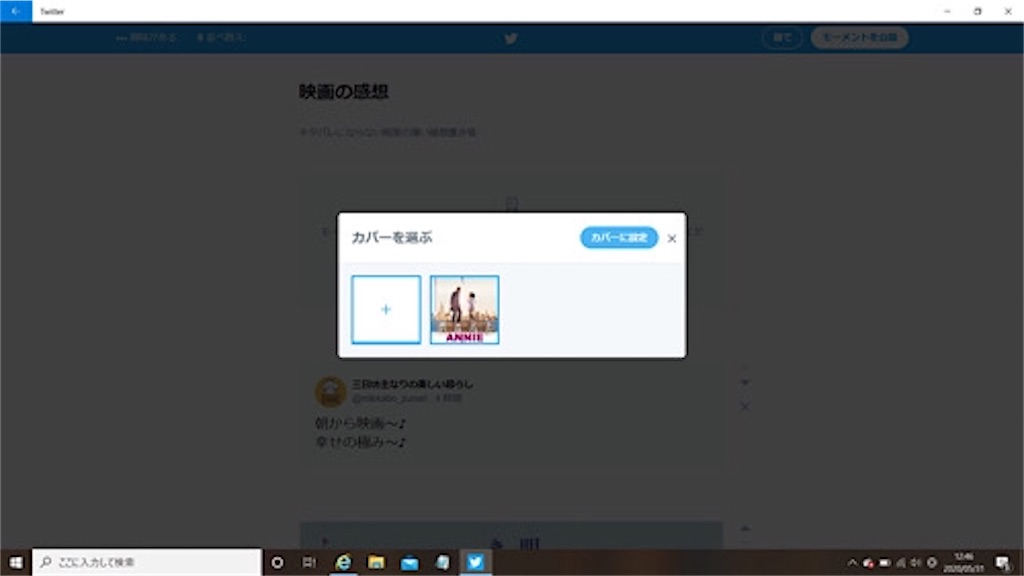The width and height of the screenshot is (1024, 576).
Task: Click the Twitter bird logo in header
Action: [x=511, y=39]
